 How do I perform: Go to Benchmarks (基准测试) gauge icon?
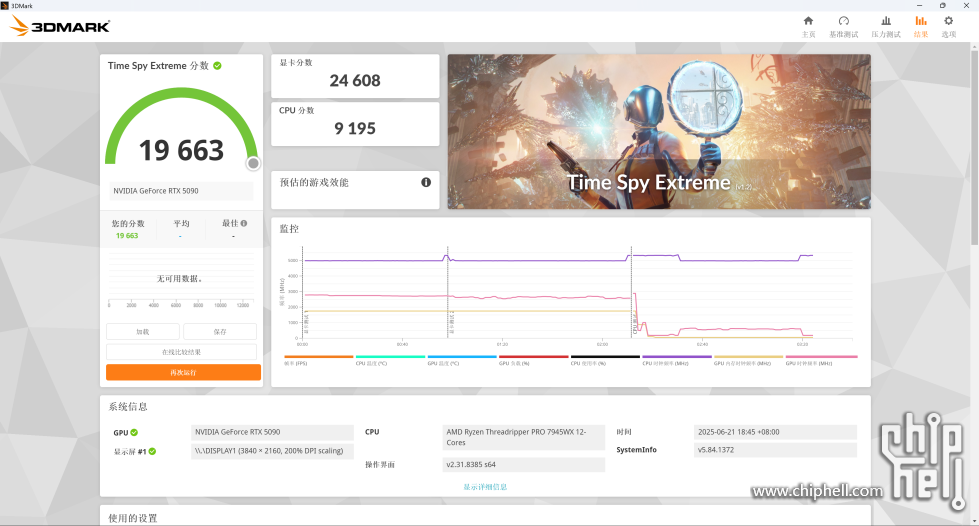click(843, 26)
